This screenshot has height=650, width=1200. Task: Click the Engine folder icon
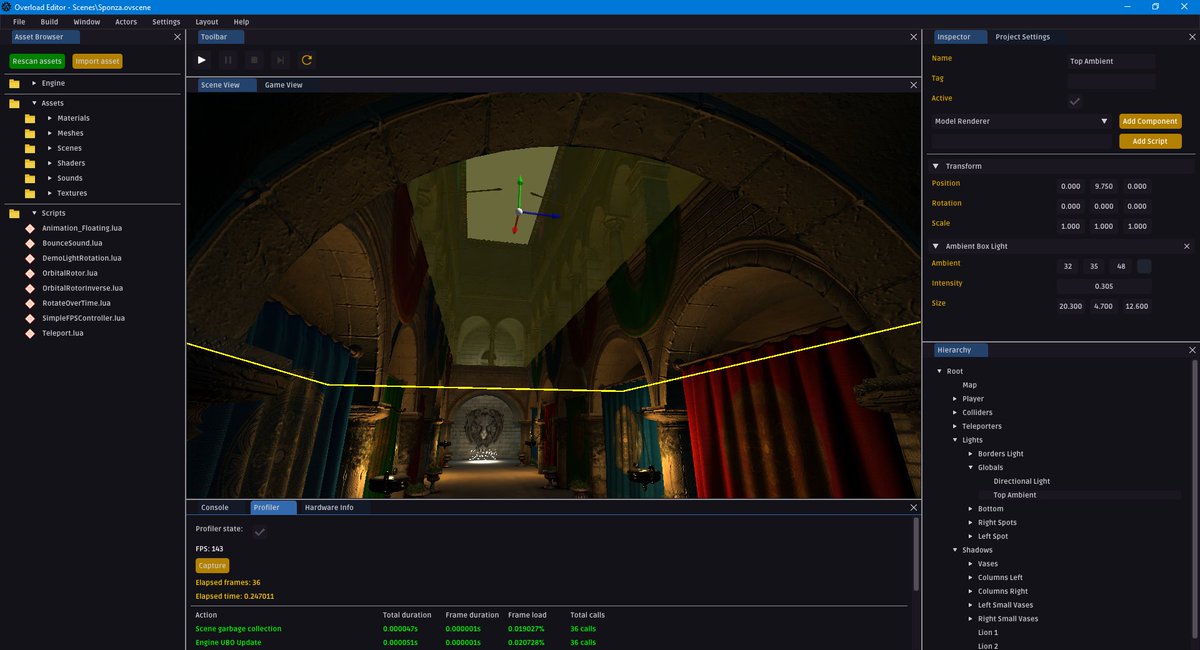(14, 83)
